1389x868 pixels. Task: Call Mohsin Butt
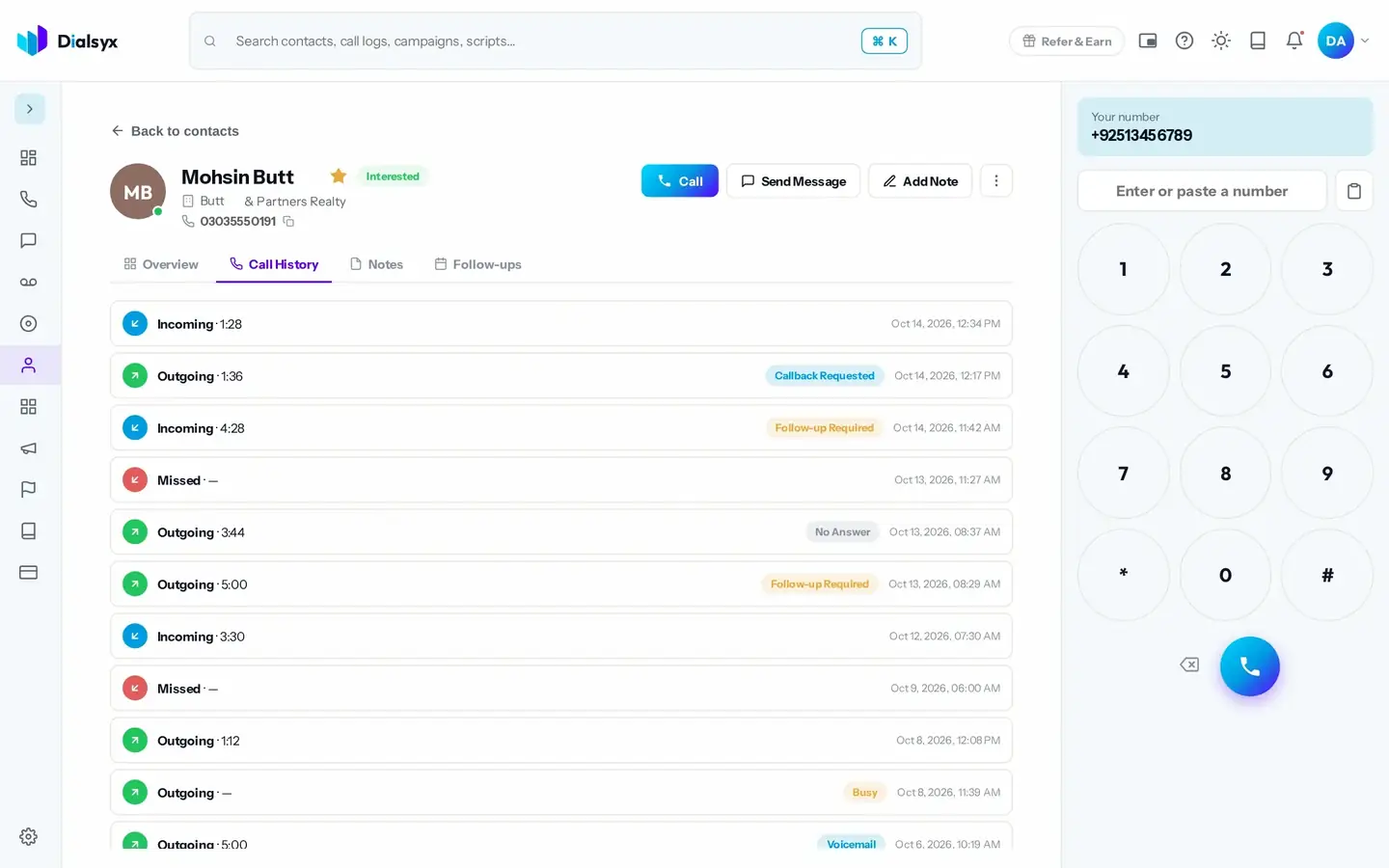(x=680, y=180)
